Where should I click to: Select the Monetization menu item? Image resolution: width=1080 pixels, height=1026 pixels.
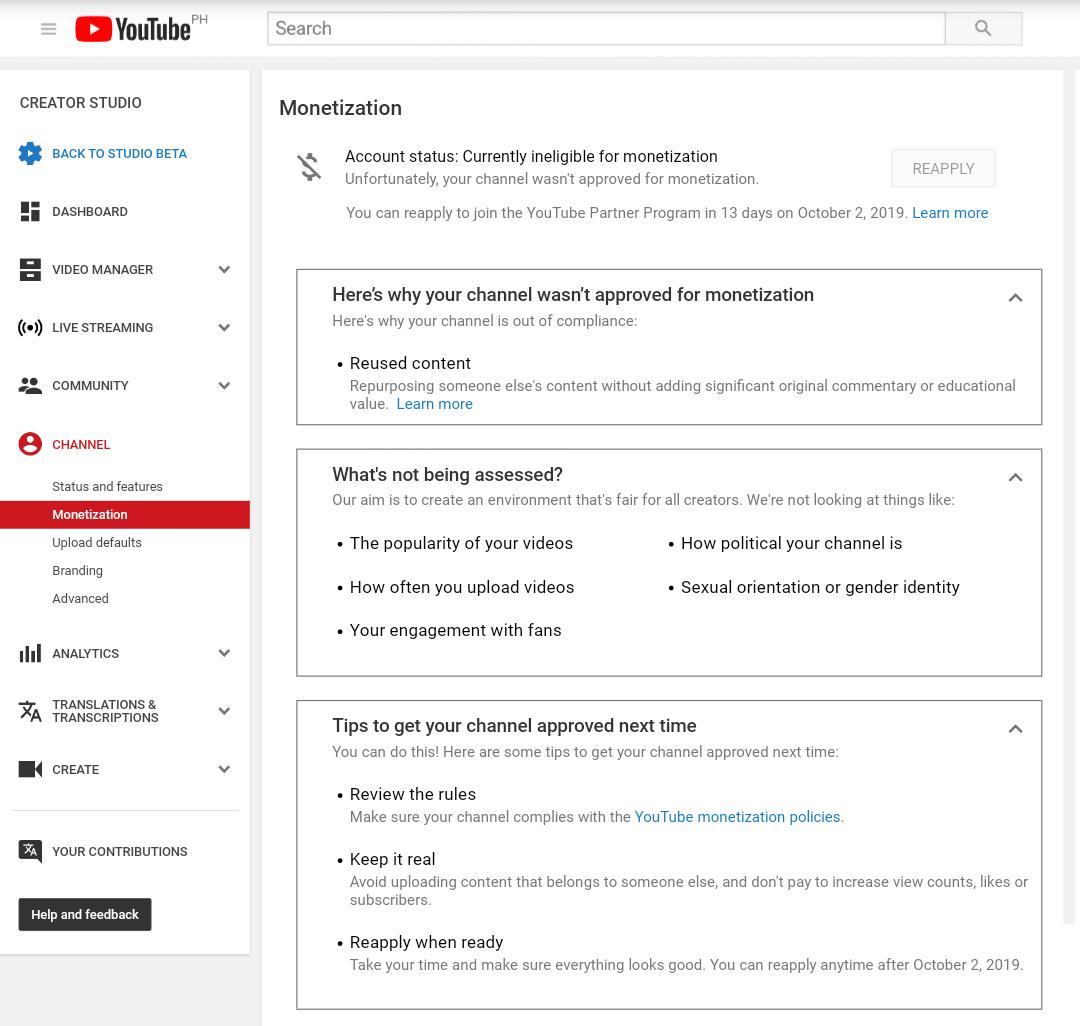(x=125, y=514)
